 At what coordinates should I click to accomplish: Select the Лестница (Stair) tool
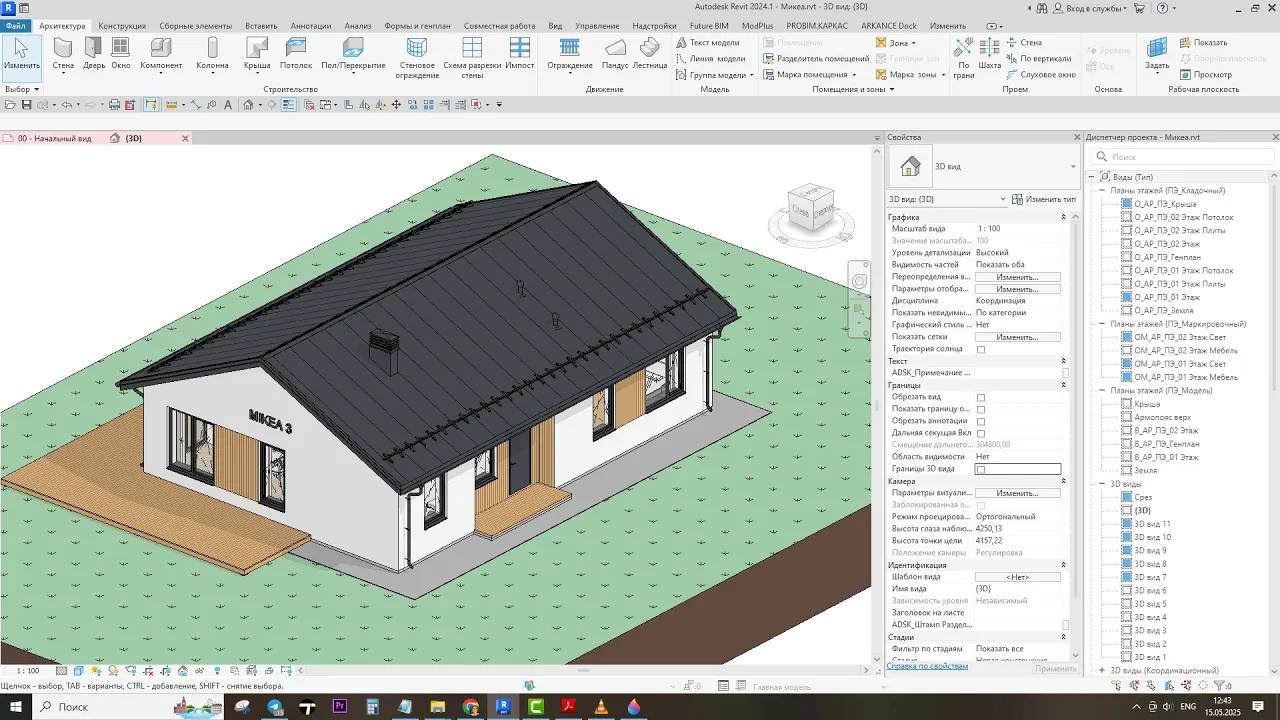click(x=650, y=54)
